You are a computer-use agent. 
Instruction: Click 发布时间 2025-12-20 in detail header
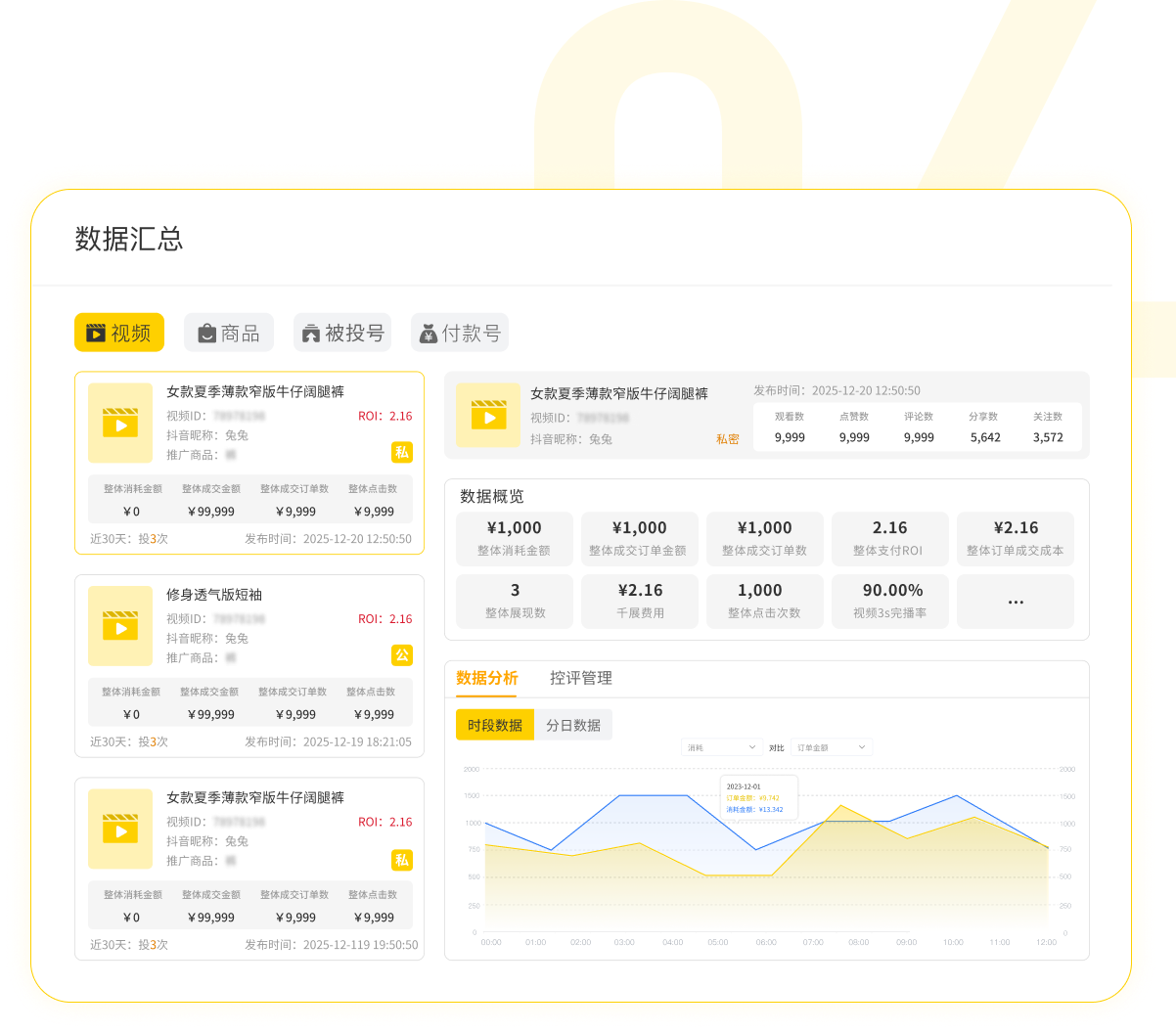click(837, 390)
